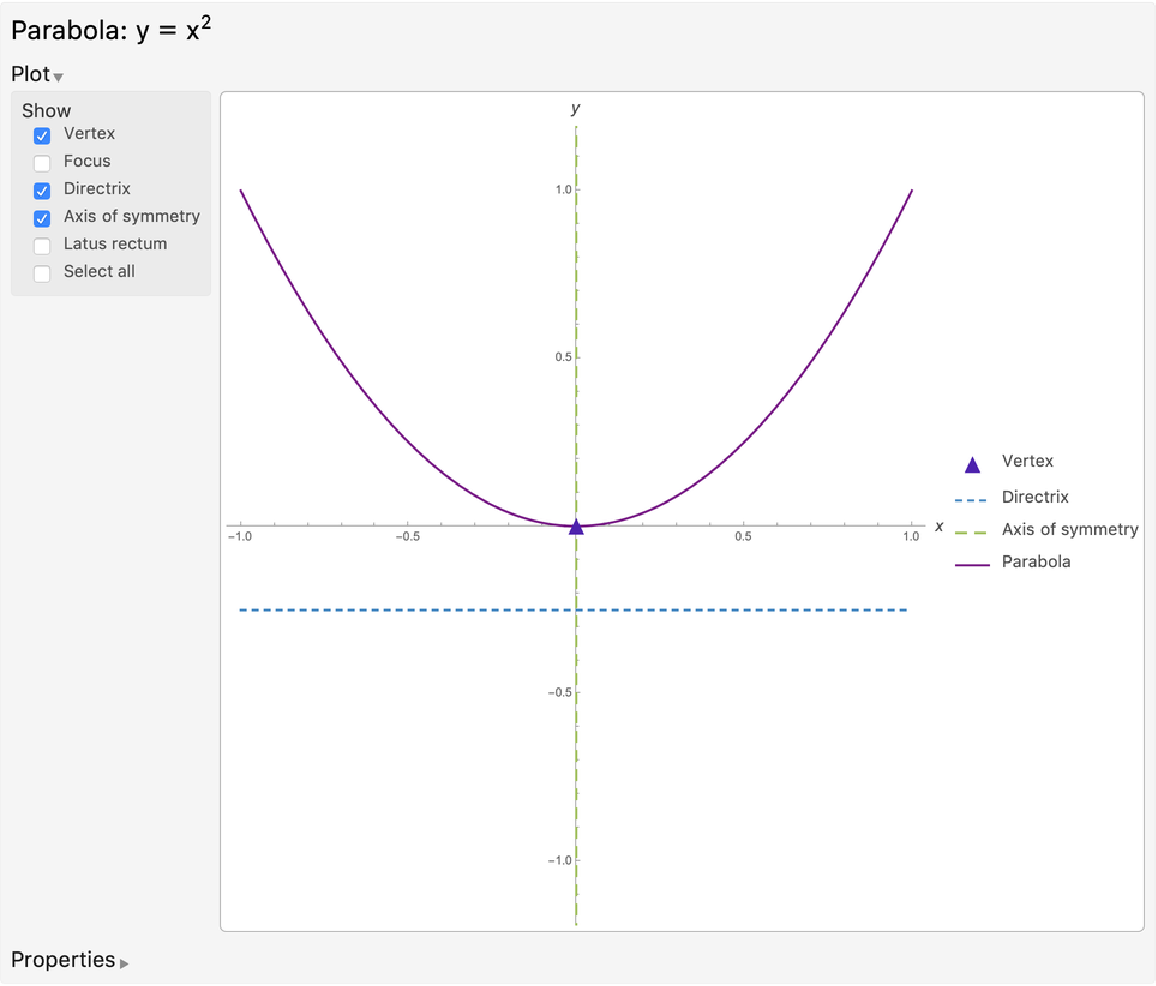Viewport: 1156px width, 986px height.
Task: Click the blue Directrix dash legend marker
Action: point(971,498)
